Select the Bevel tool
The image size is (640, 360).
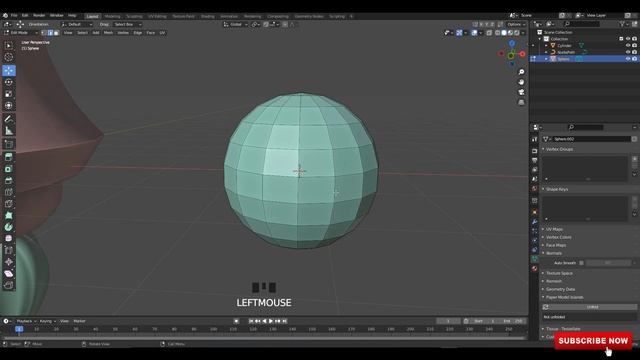pyautogui.click(x=9, y=180)
